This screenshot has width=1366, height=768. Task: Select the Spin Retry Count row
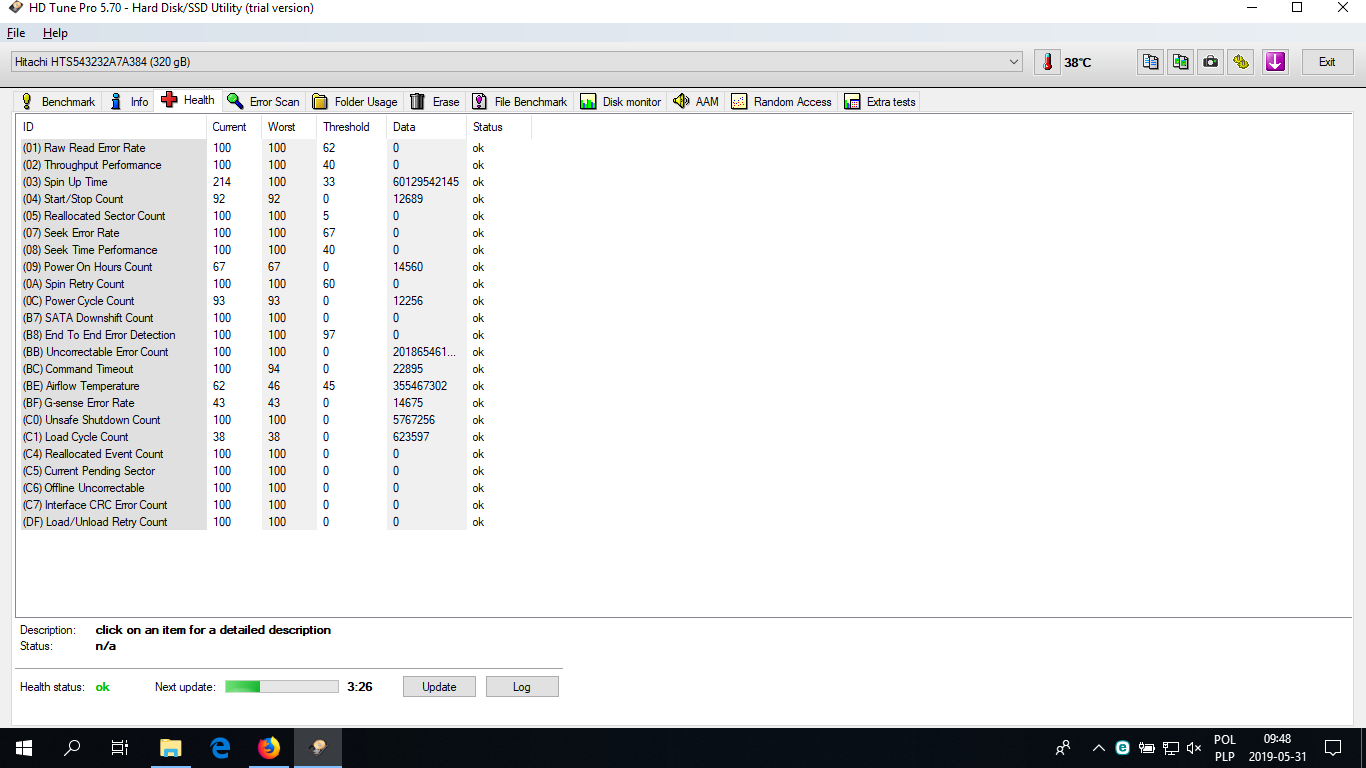pyautogui.click(x=275, y=284)
